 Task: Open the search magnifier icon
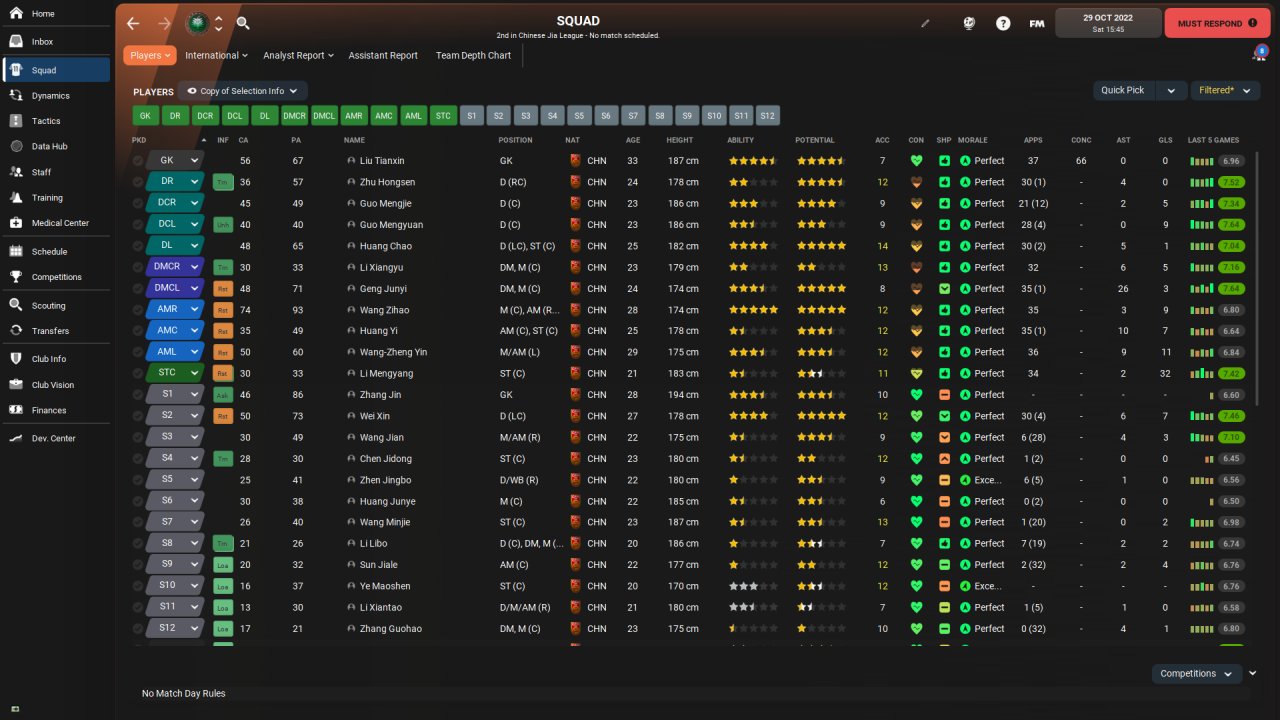pyautogui.click(x=243, y=23)
